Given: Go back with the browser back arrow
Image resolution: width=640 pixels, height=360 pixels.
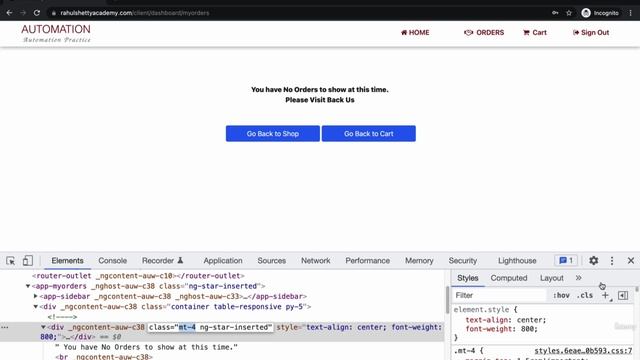Looking at the screenshot, I should [x=9, y=13].
